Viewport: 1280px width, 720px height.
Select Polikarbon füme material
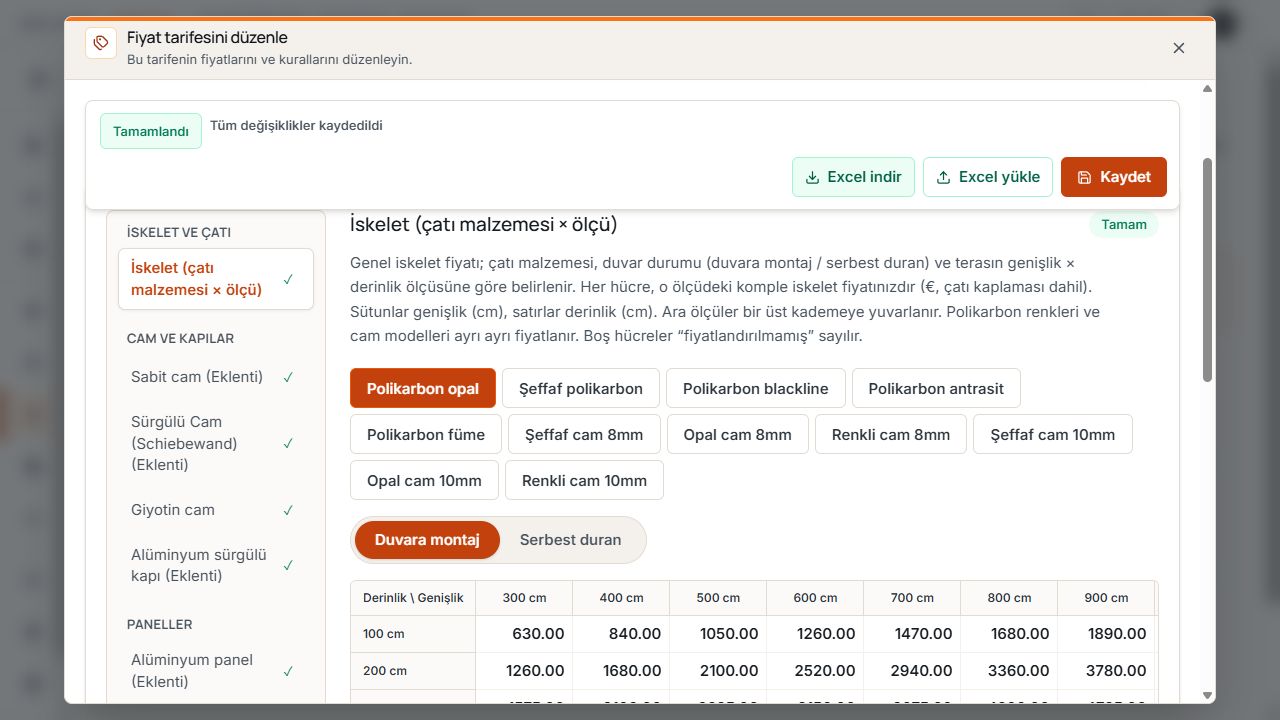click(426, 434)
